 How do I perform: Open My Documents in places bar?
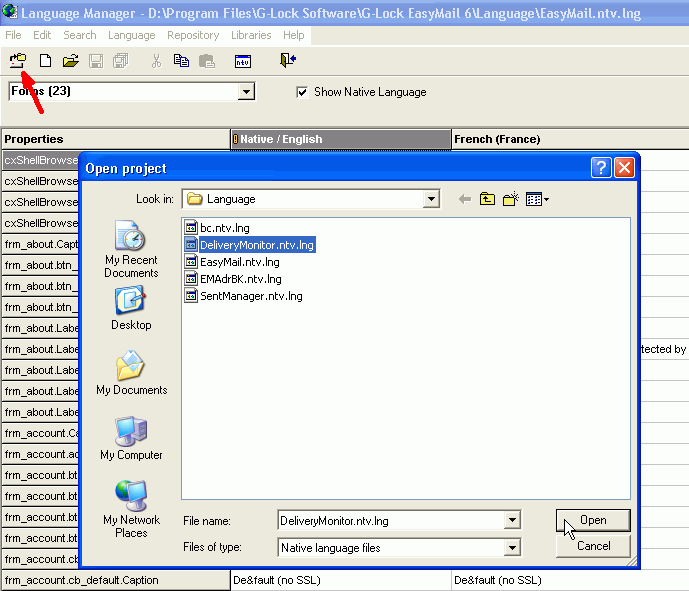131,373
